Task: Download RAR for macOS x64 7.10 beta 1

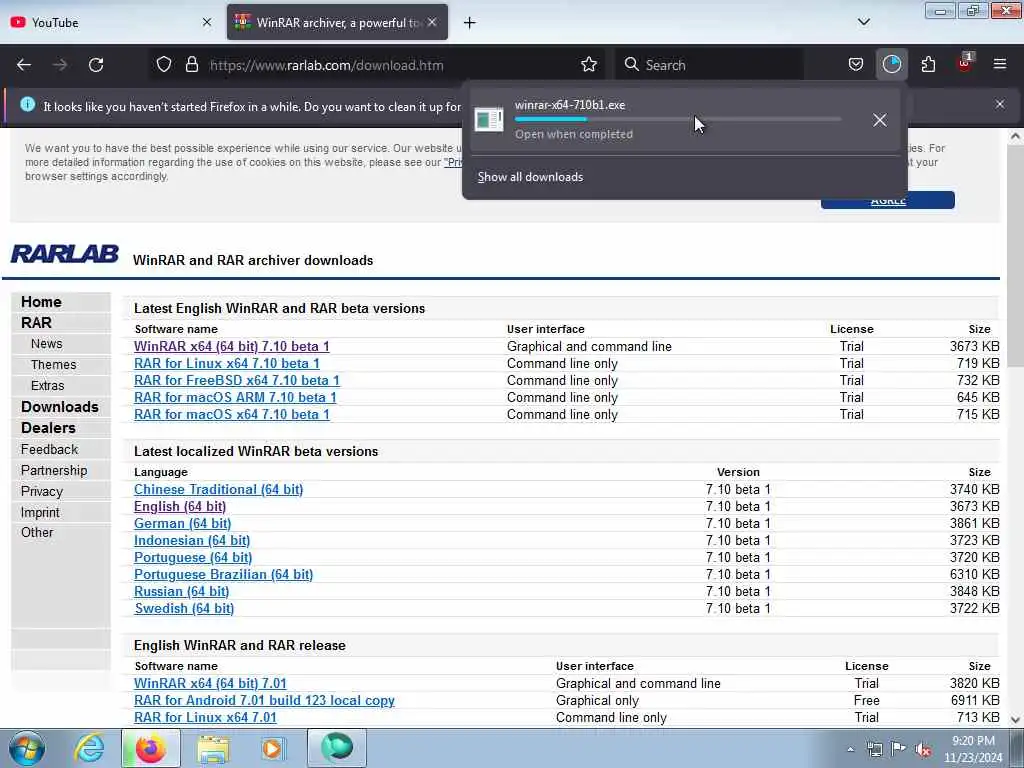Action: [232, 414]
